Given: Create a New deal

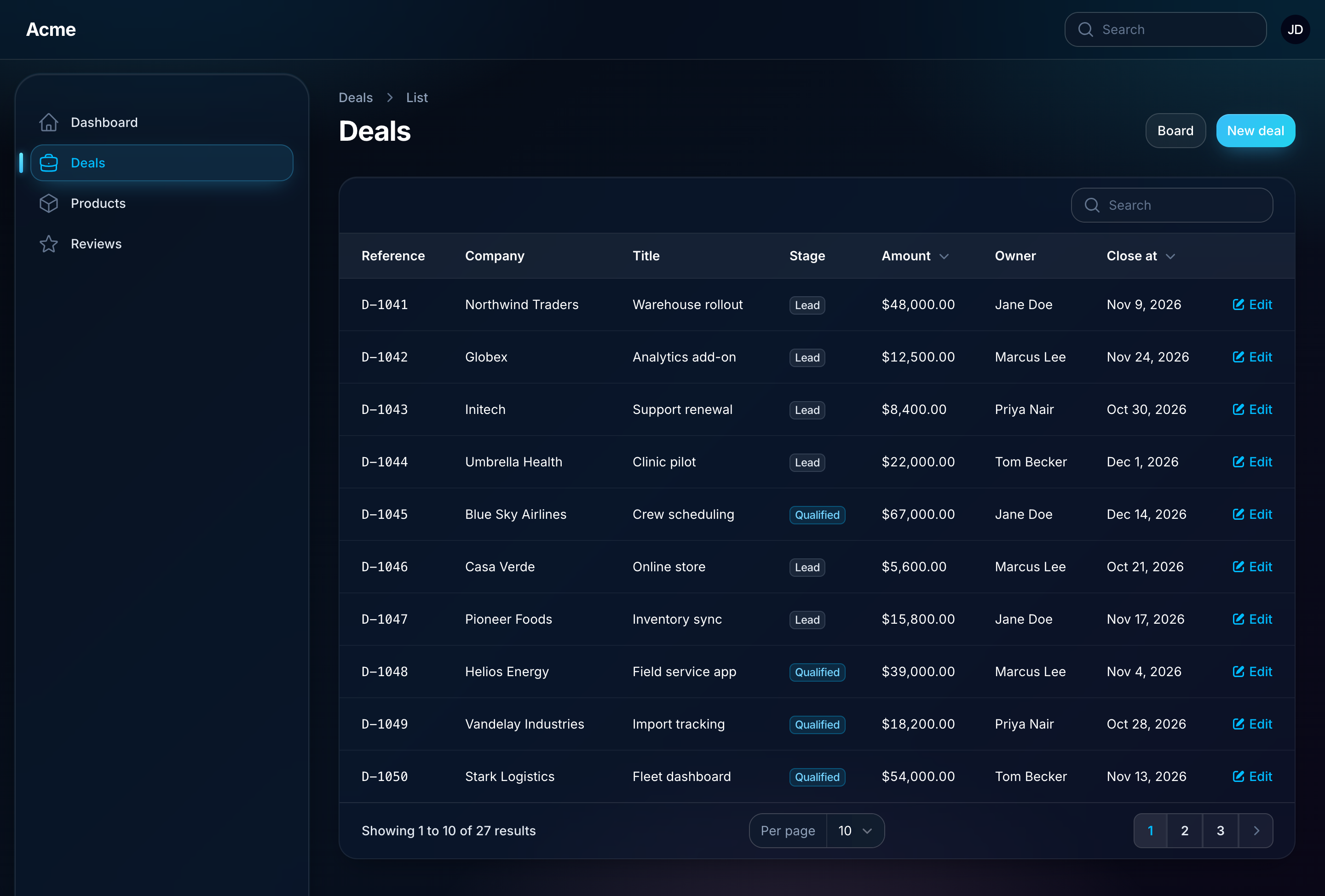Looking at the screenshot, I should 1256,131.
